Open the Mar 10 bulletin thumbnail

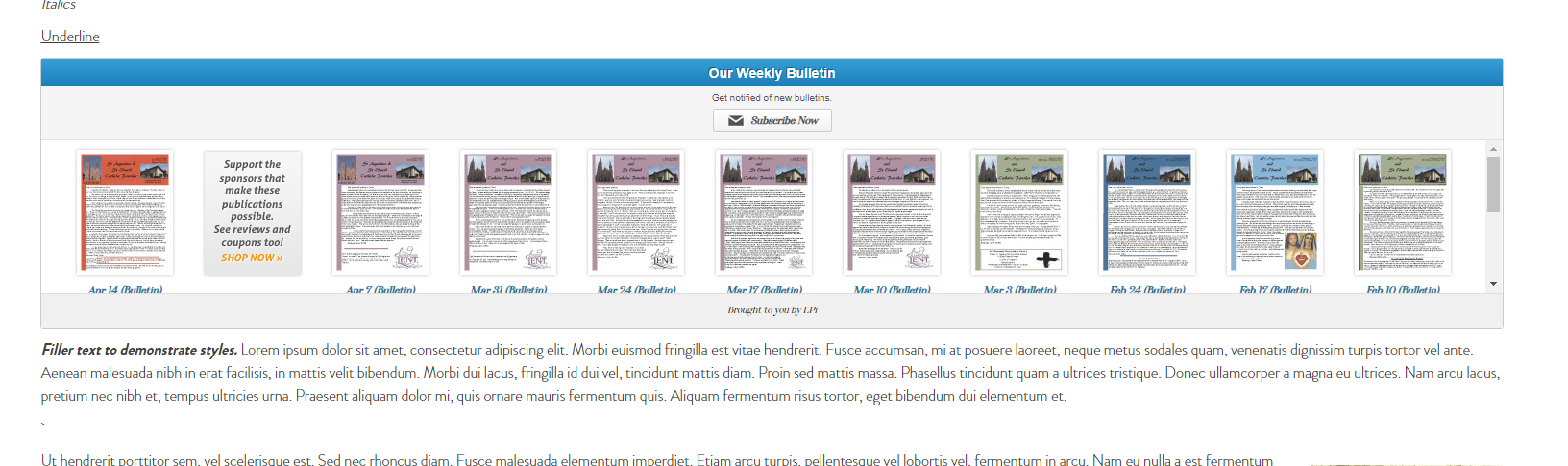892,212
